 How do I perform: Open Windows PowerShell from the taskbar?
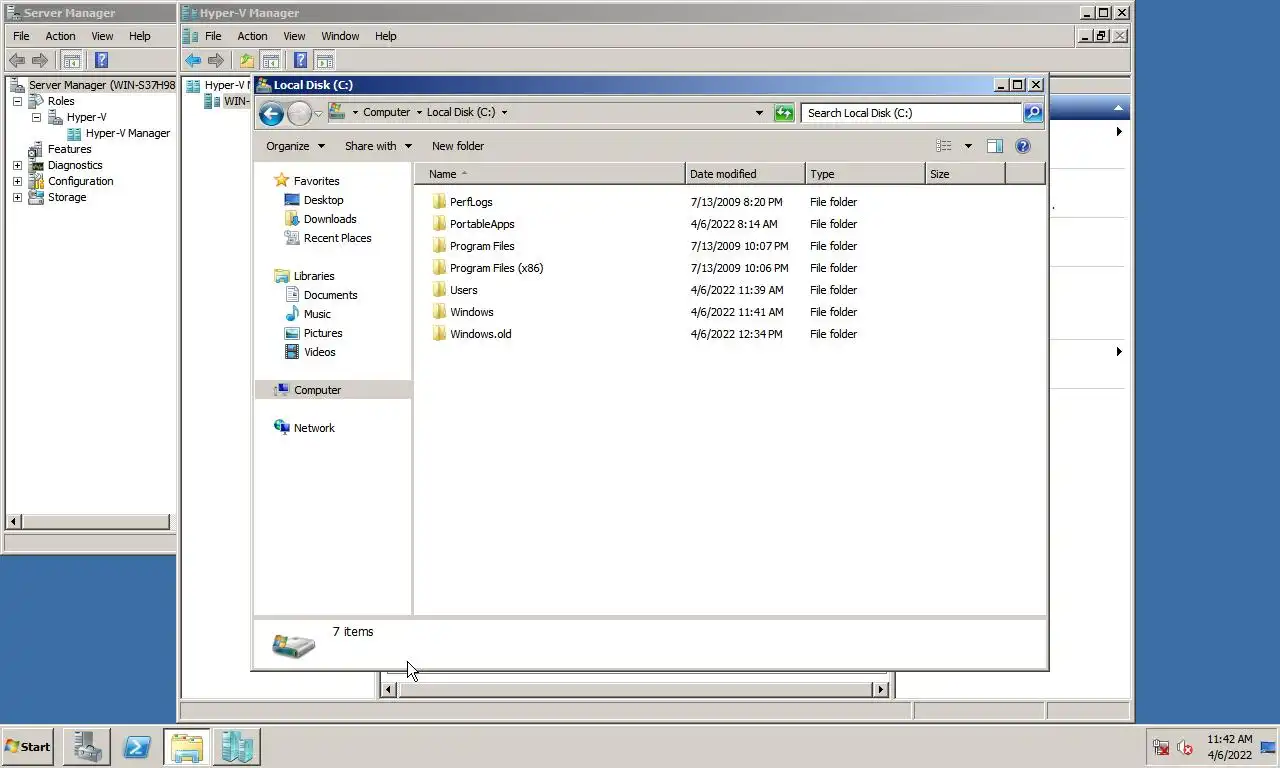click(x=136, y=747)
